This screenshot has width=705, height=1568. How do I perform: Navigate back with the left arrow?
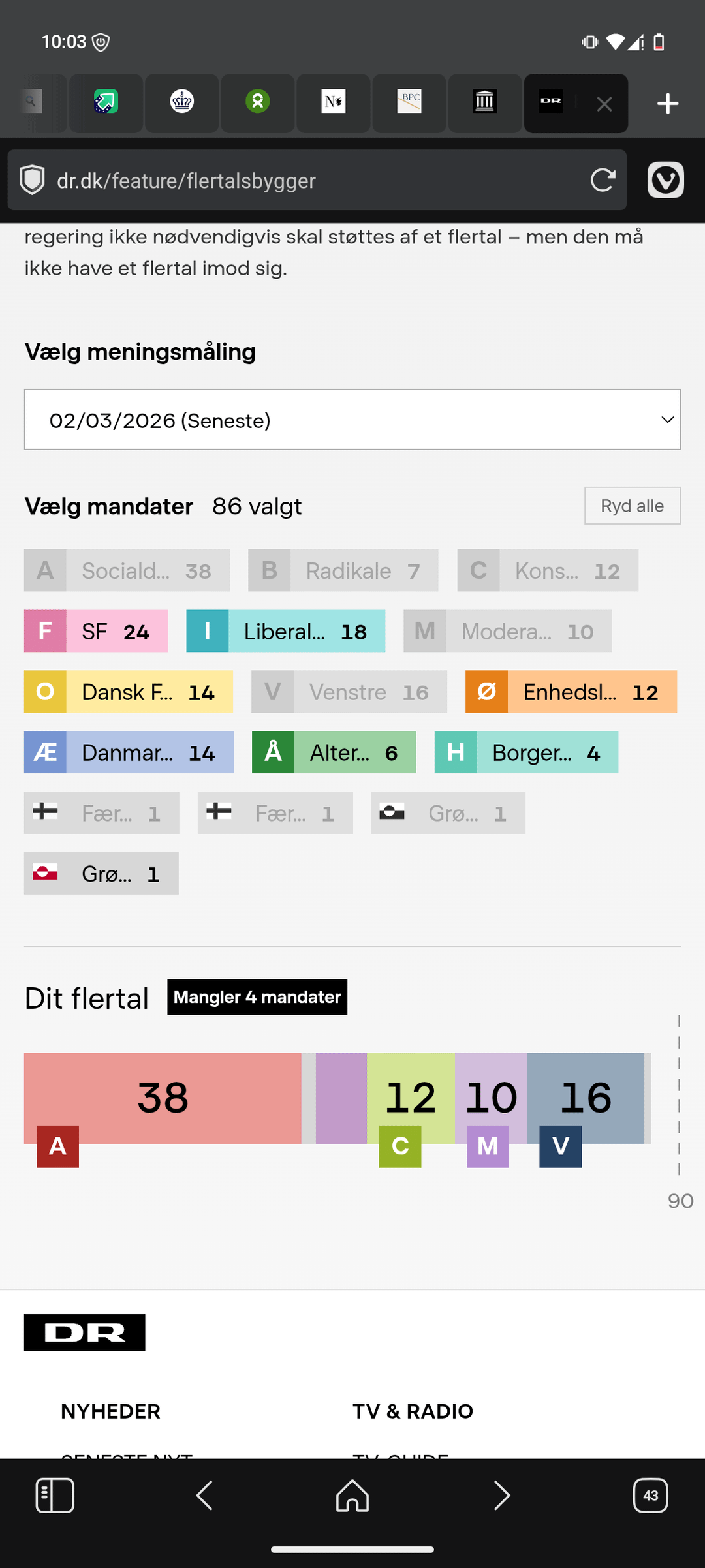tap(205, 1495)
